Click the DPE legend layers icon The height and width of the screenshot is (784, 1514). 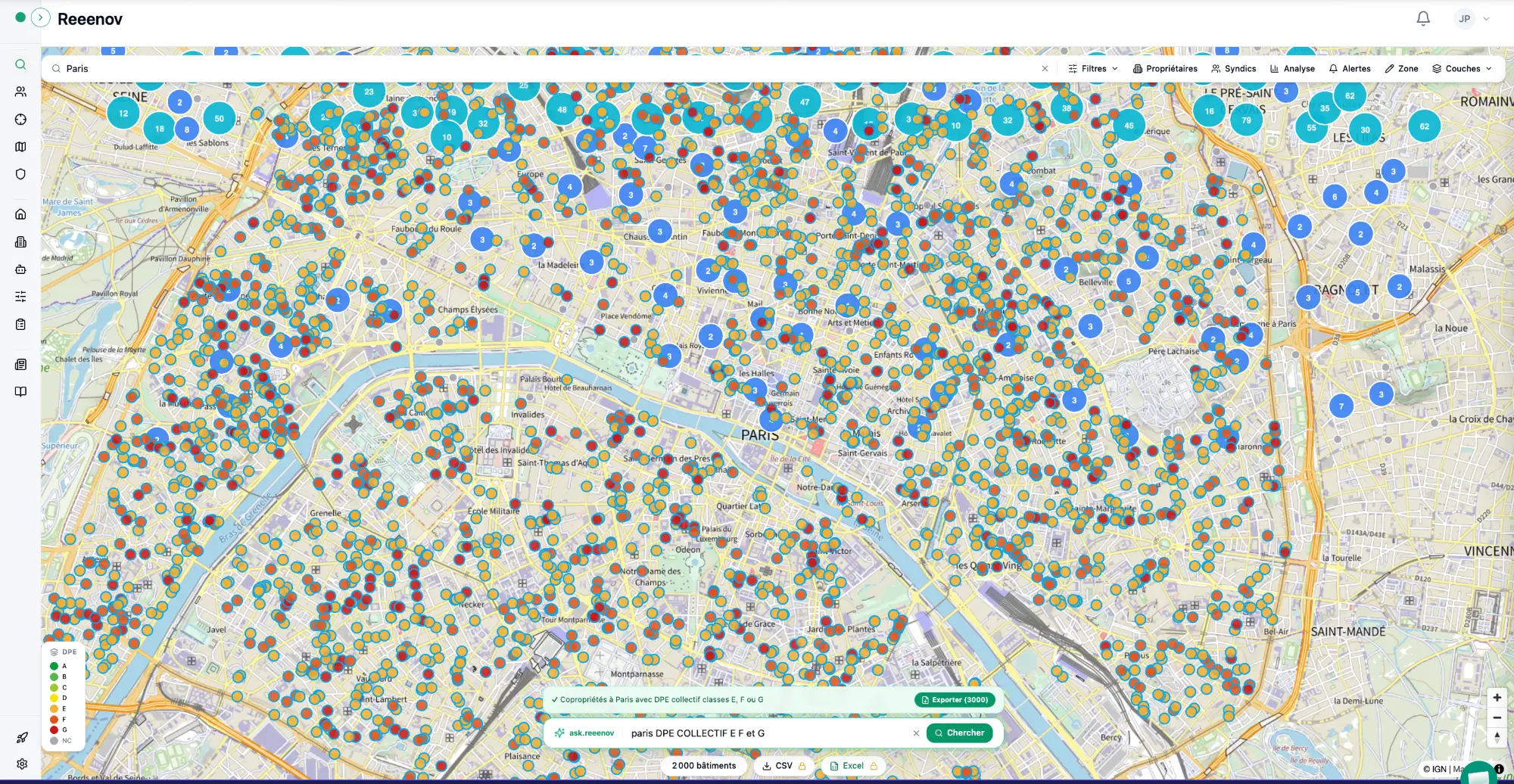pyautogui.click(x=54, y=652)
